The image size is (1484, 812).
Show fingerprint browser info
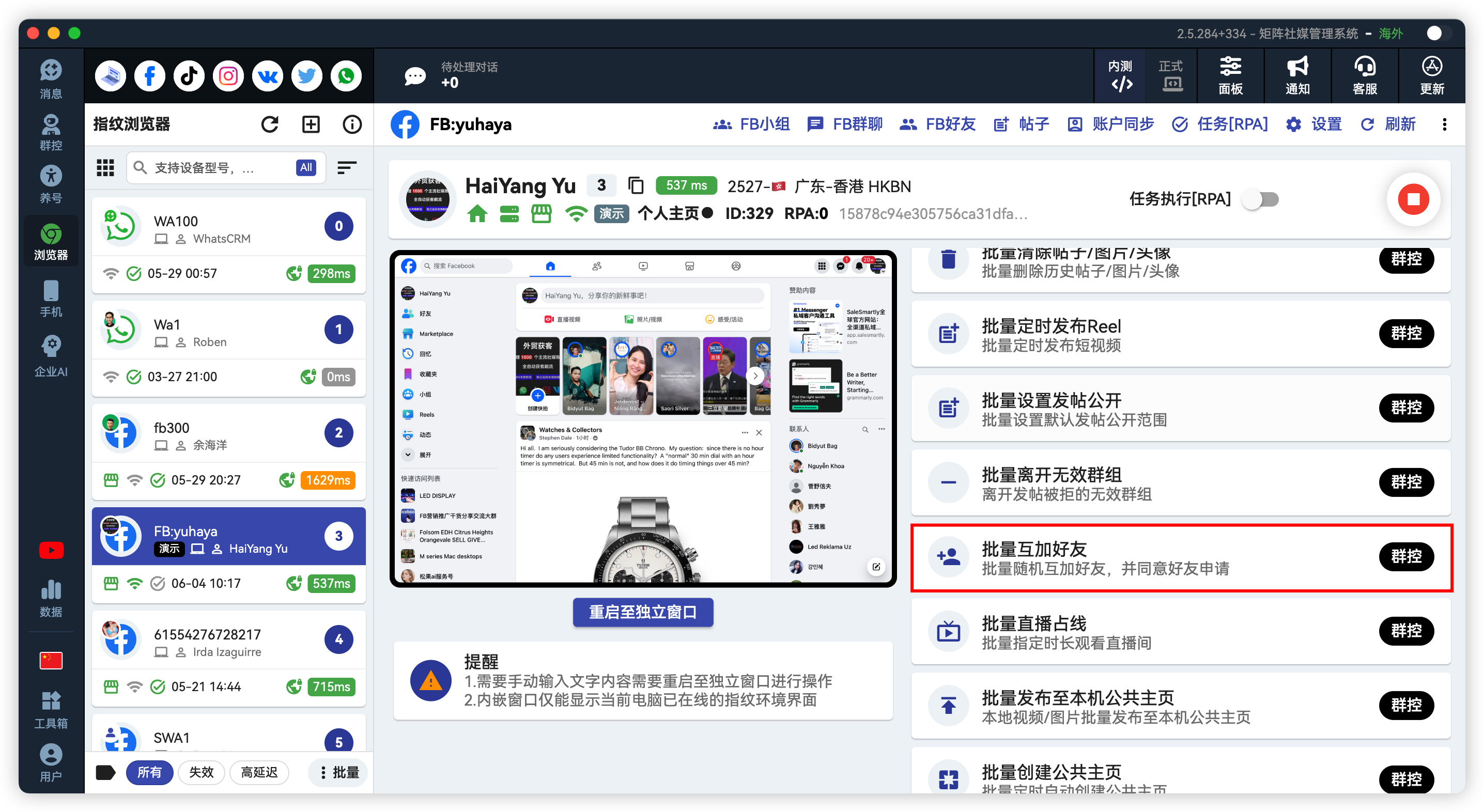coord(352,124)
